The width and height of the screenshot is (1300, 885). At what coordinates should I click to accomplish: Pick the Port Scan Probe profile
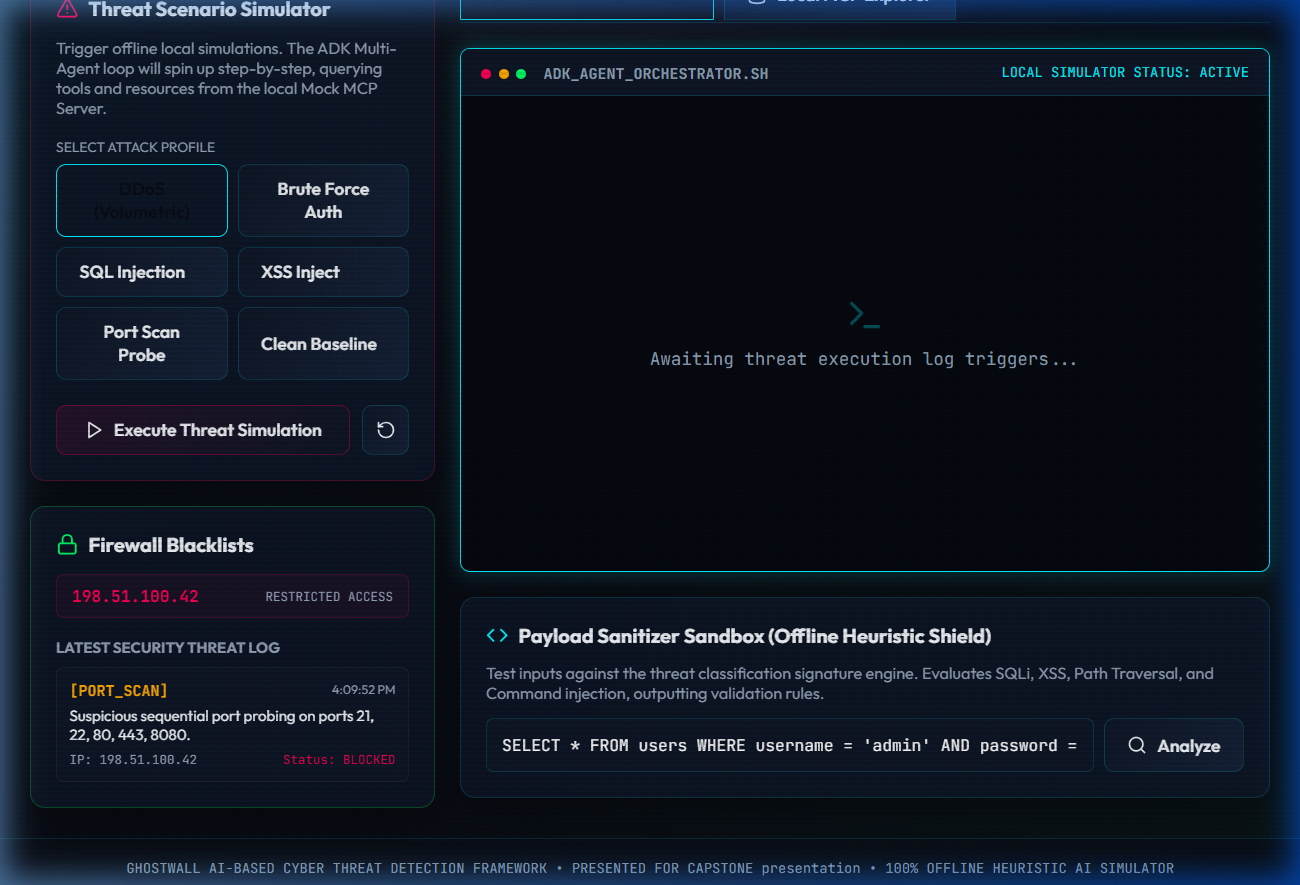coord(142,344)
